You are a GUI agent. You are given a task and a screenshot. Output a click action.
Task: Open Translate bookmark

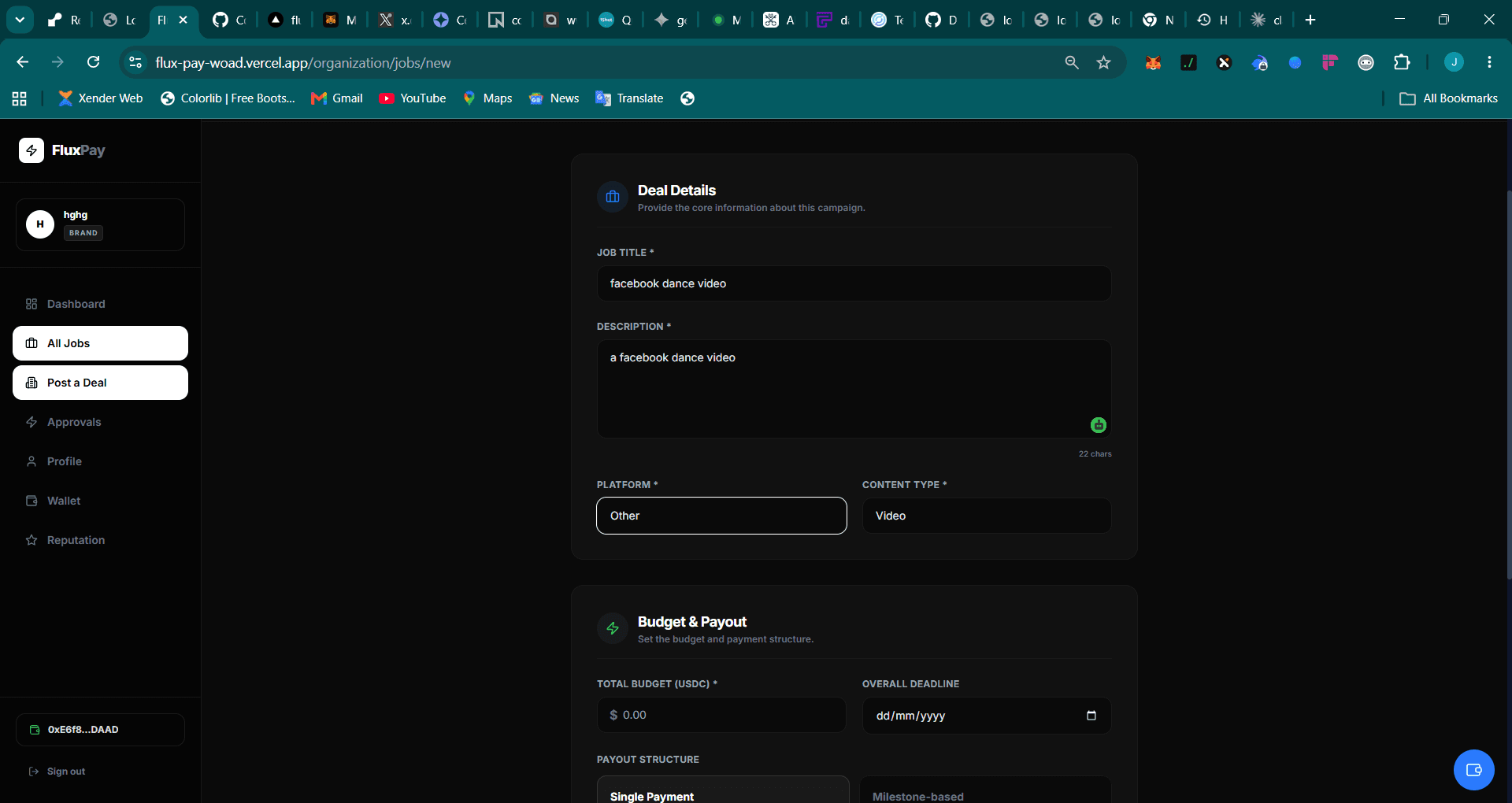click(629, 98)
